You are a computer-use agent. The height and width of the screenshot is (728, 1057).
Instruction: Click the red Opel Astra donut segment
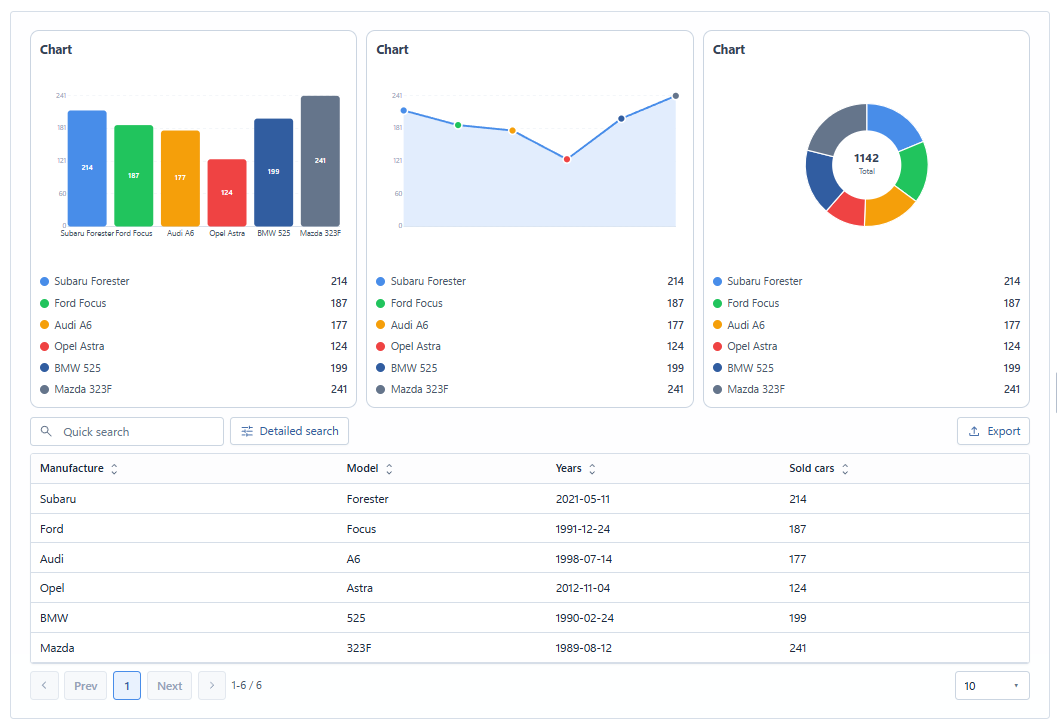849,208
